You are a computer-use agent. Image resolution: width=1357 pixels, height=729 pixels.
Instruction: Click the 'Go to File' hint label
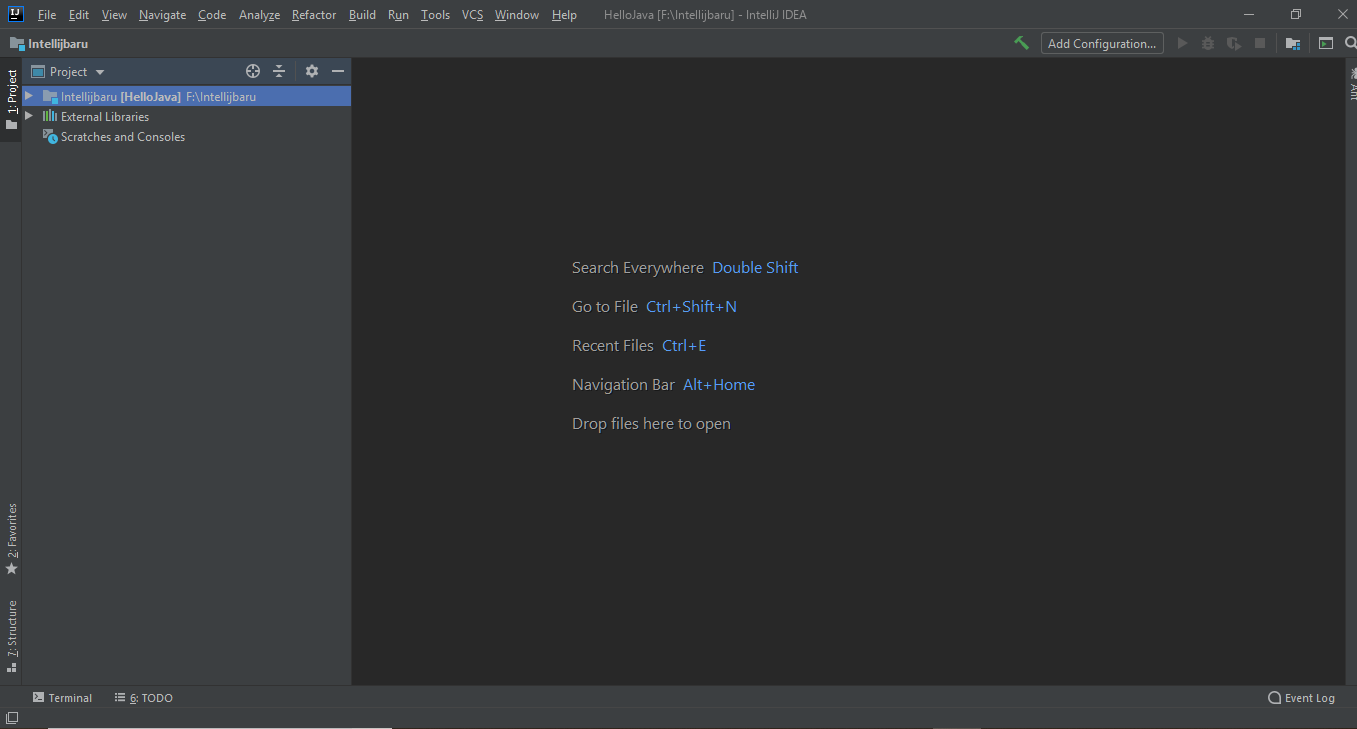605,307
